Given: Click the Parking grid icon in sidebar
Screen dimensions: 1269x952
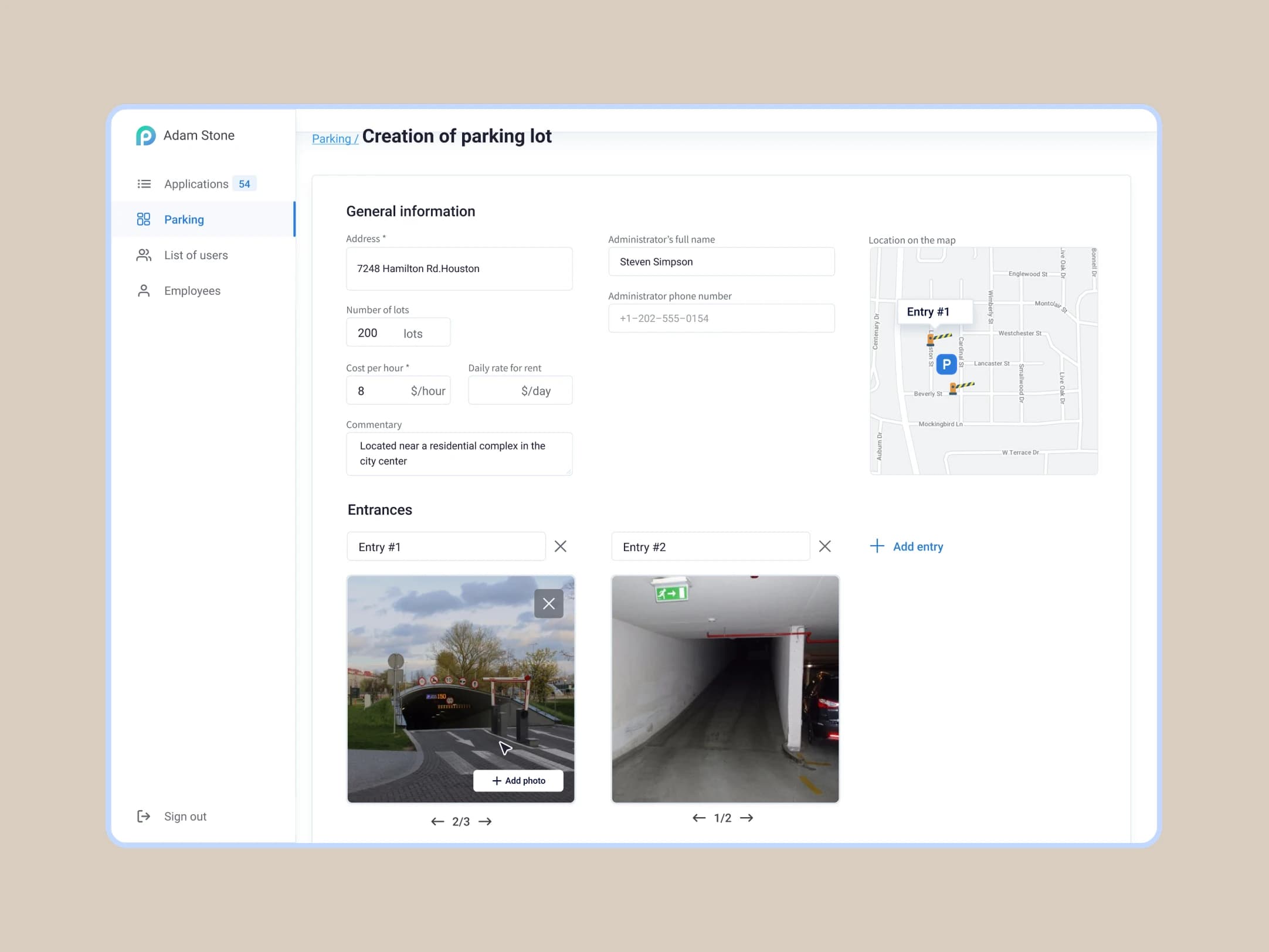Looking at the screenshot, I should coord(144,219).
